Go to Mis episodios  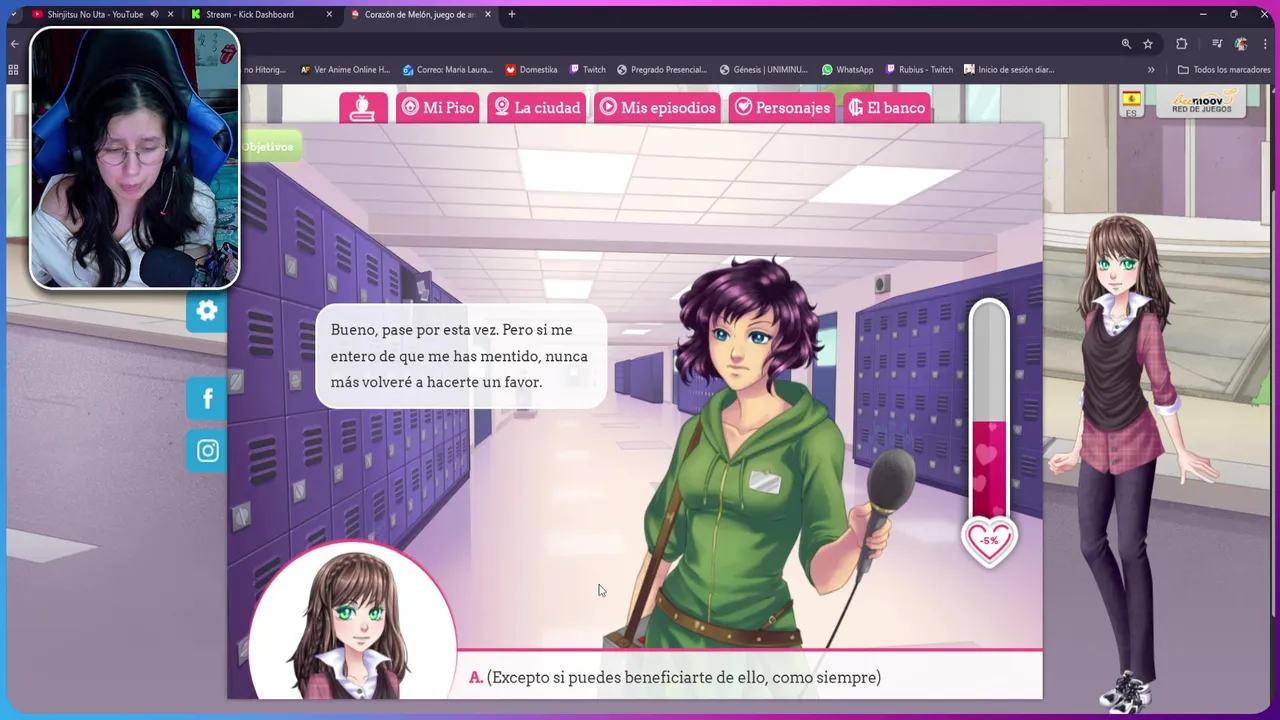click(658, 108)
